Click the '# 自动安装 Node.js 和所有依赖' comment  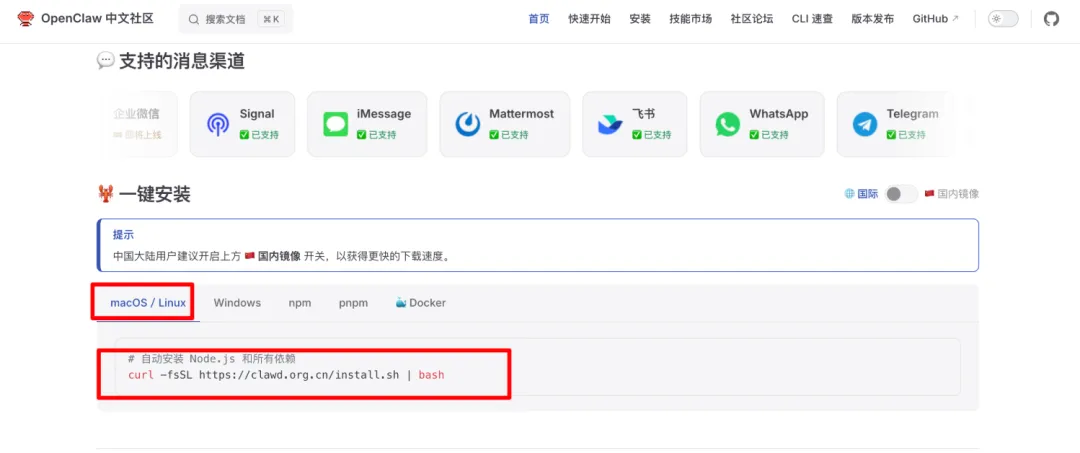(x=211, y=359)
